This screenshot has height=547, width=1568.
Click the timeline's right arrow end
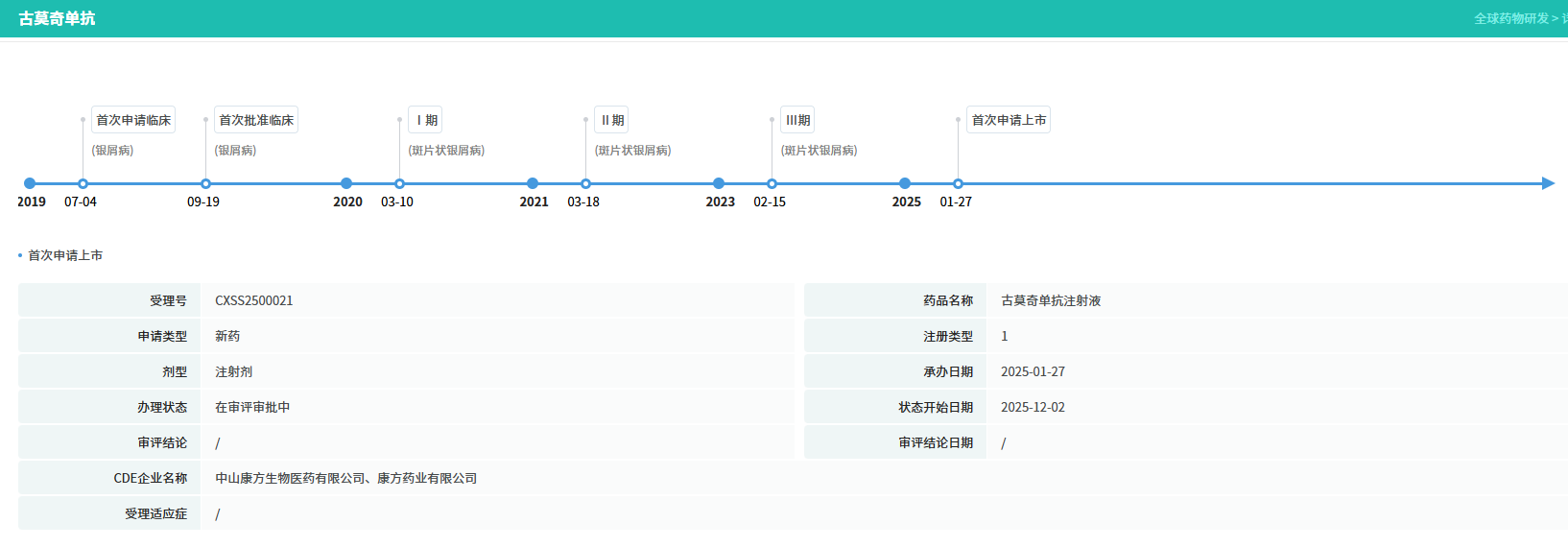tap(1547, 183)
